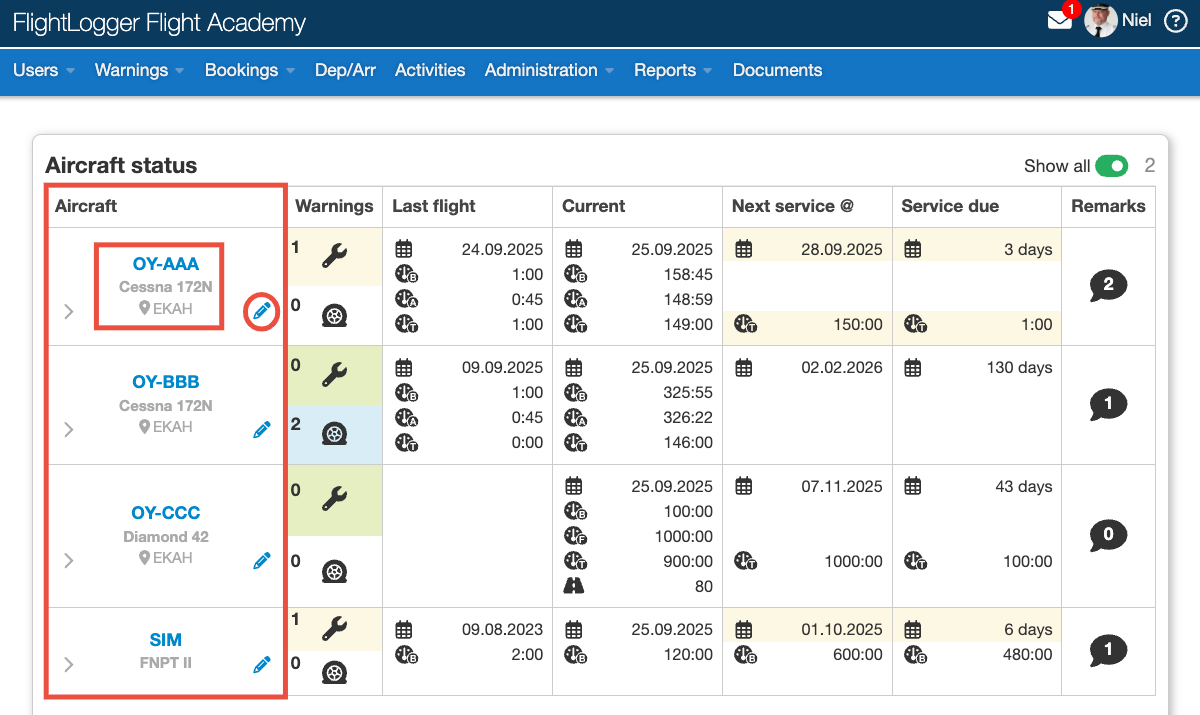Click the help question mark icon
Image resolution: width=1200 pixels, height=715 pixels.
click(1177, 19)
